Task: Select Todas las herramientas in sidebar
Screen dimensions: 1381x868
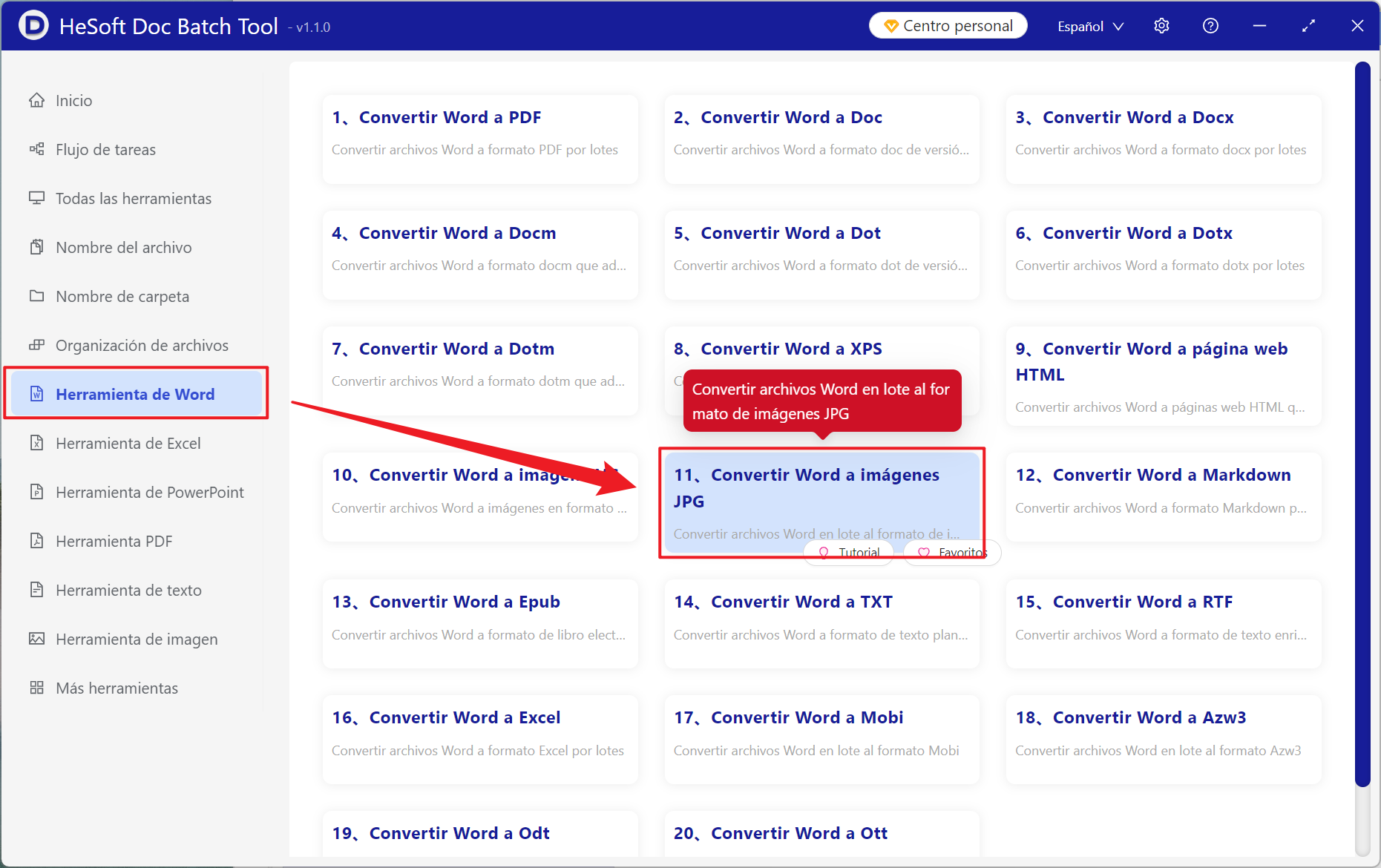Action: [x=135, y=198]
